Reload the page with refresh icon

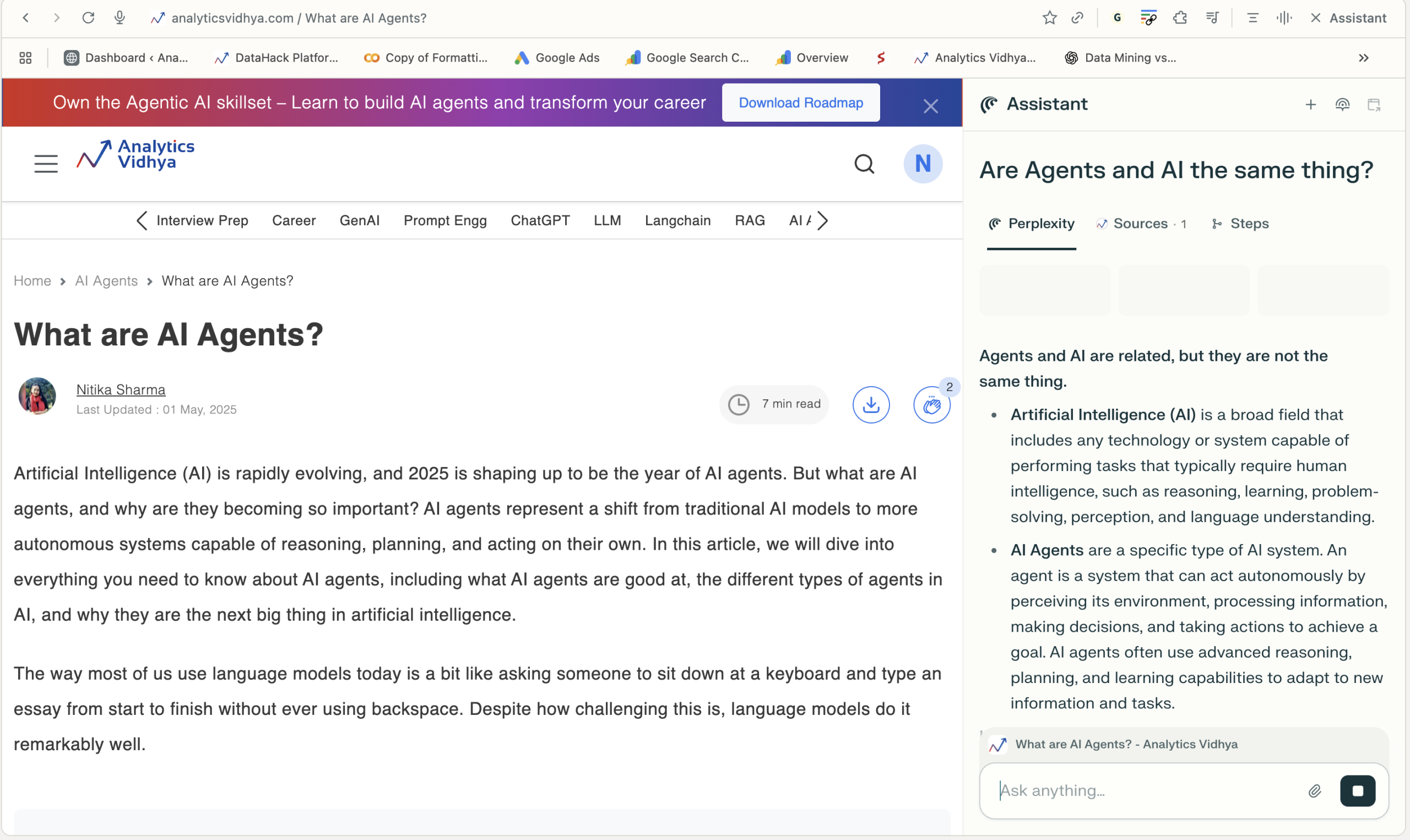(x=88, y=18)
